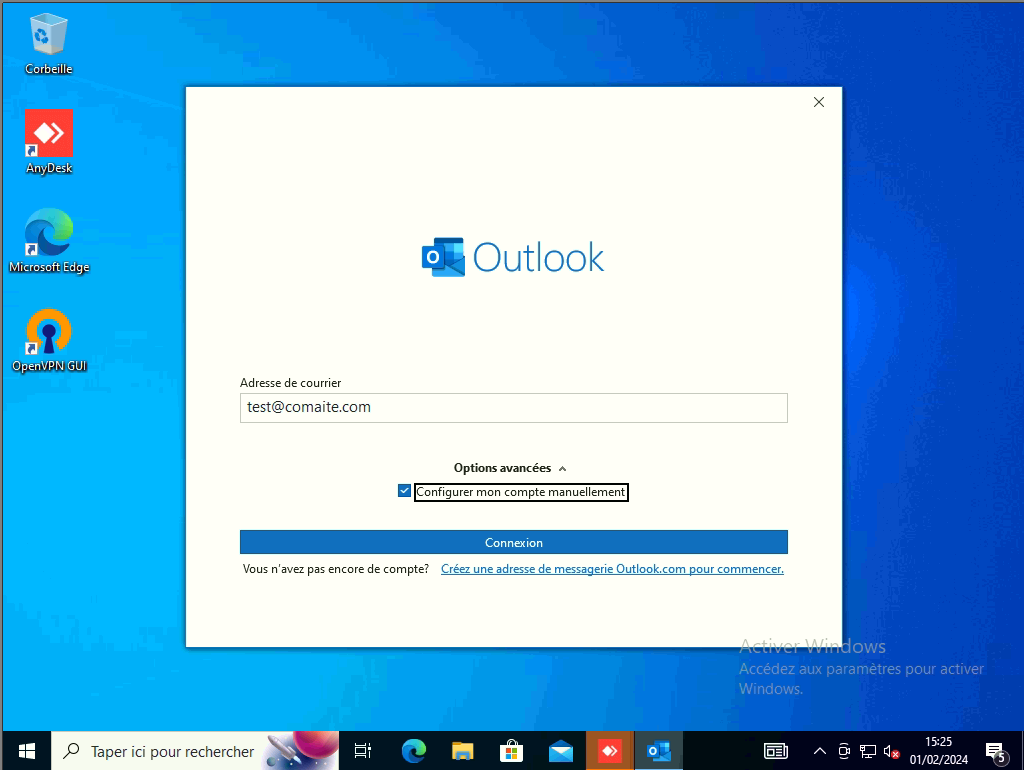Image resolution: width=1024 pixels, height=770 pixels.
Task: Click in the Adresse de courrier field
Action: coord(513,408)
